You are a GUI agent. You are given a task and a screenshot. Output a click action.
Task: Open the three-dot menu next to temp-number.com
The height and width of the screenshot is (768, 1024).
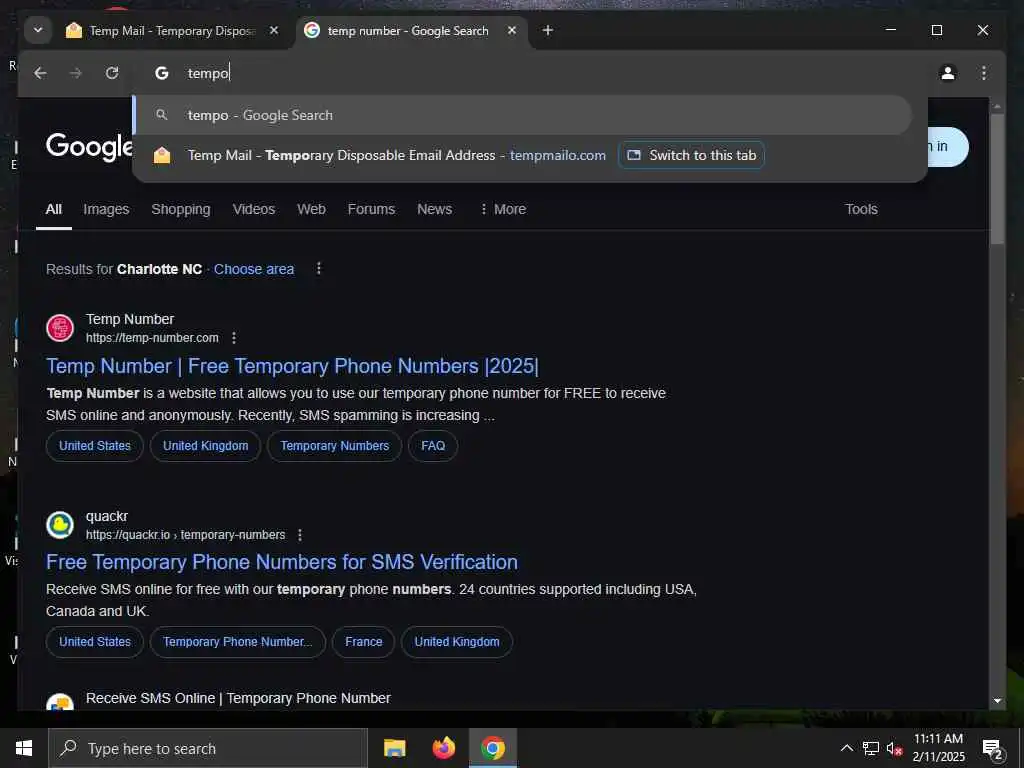click(x=234, y=338)
